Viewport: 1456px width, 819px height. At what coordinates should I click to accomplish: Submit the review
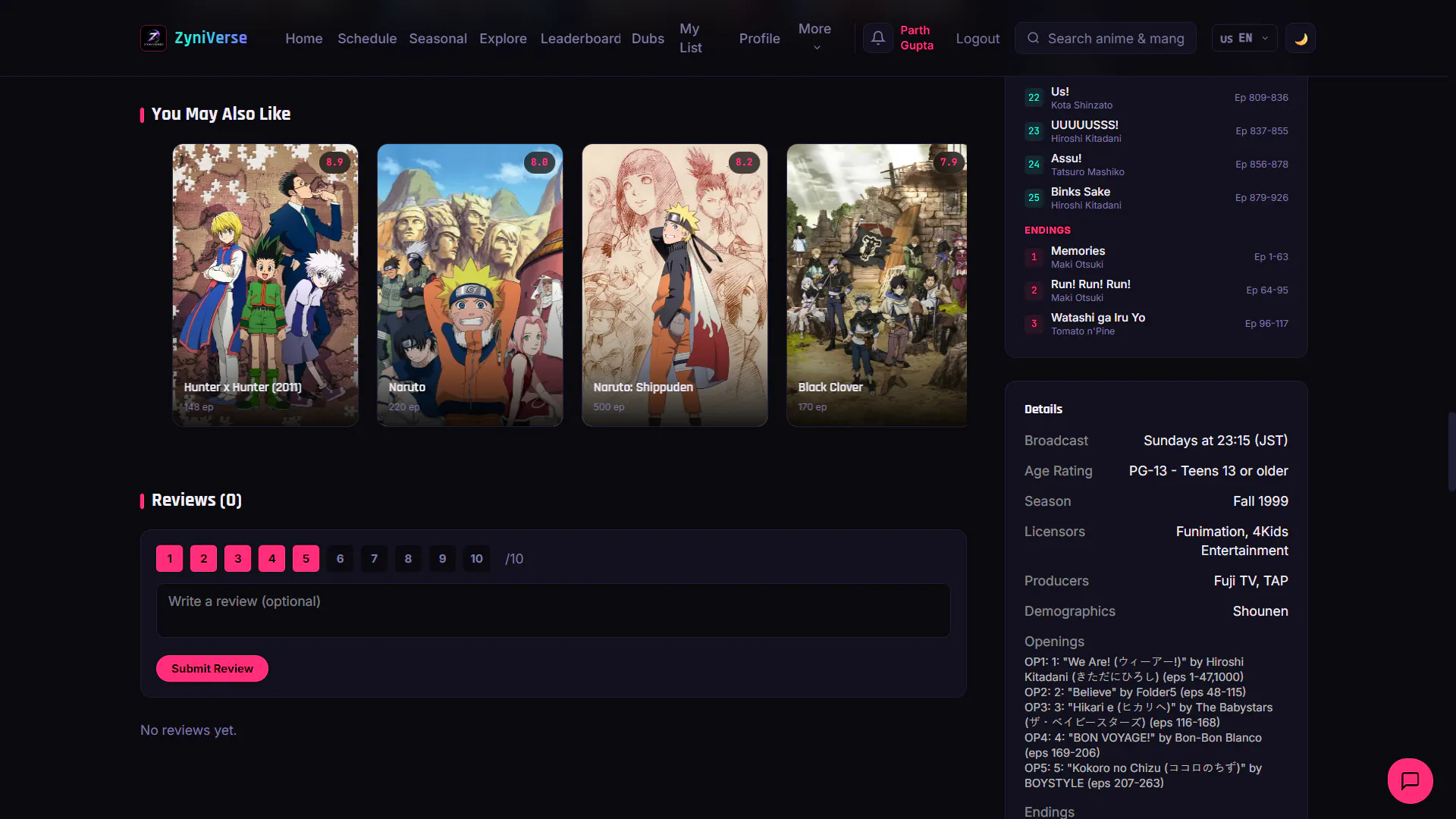click(x=212, y=669)
